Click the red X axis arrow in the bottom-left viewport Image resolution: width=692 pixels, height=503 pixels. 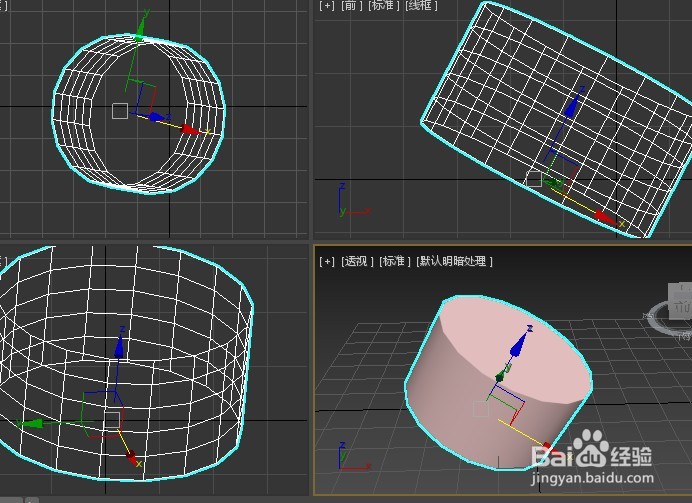[x=132, y=458]
